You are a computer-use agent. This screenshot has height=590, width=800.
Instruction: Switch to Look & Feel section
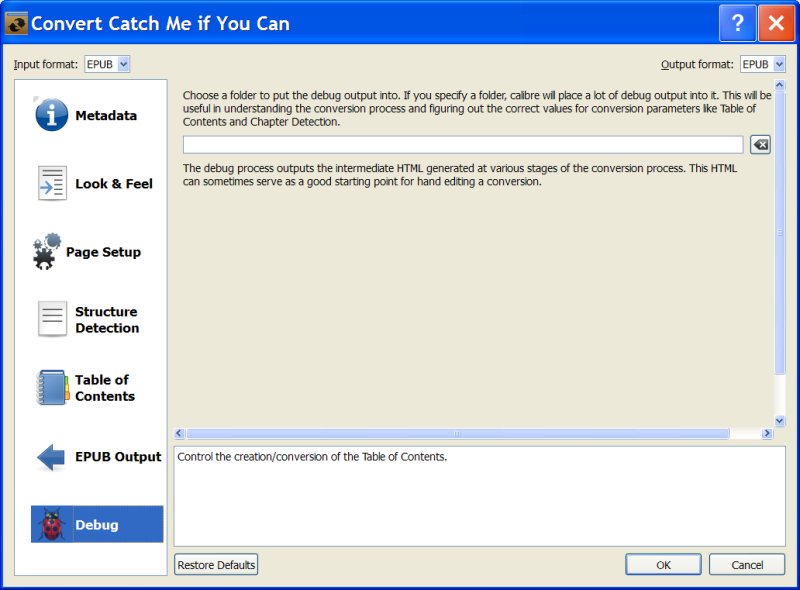click(x=97, y=184)
